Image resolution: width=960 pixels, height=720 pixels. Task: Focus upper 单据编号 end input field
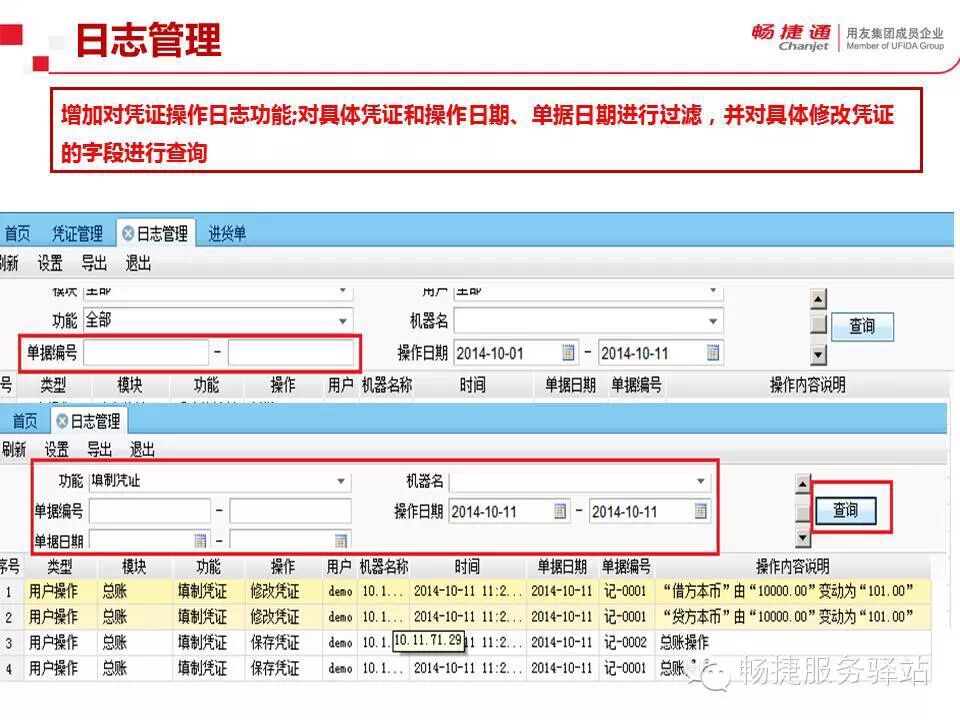tap(290, 353)
